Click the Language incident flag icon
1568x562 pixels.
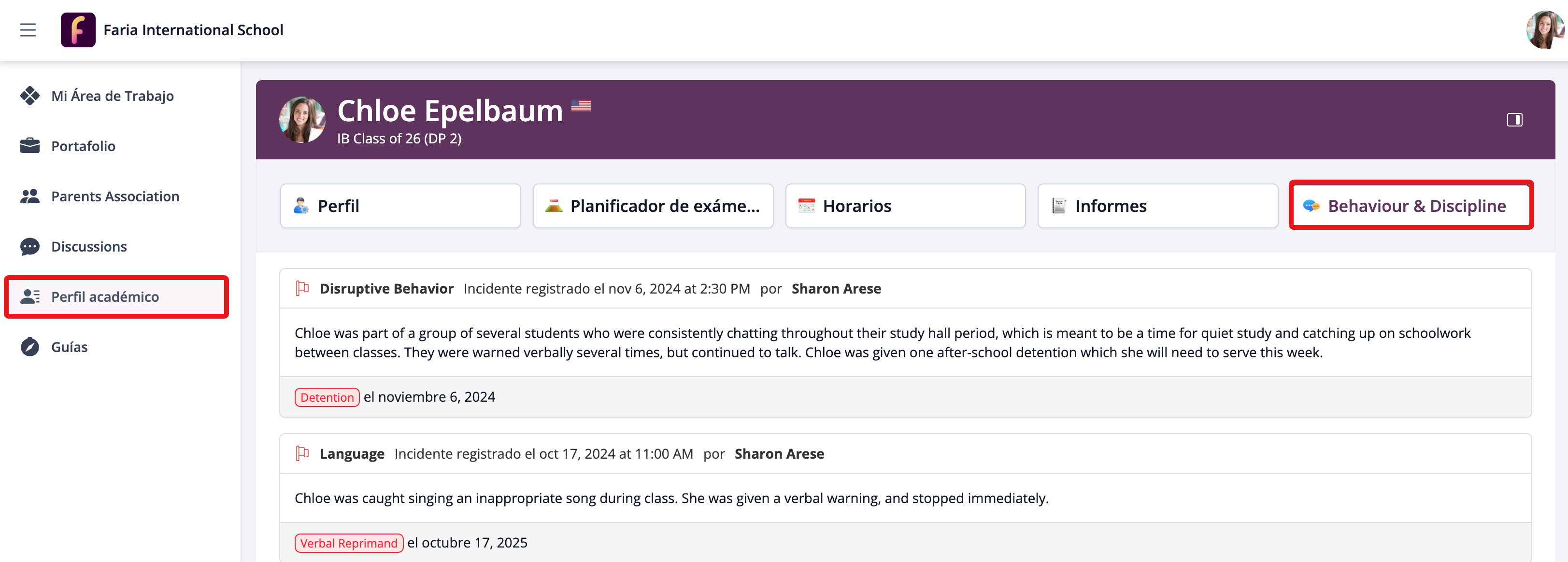302,454
